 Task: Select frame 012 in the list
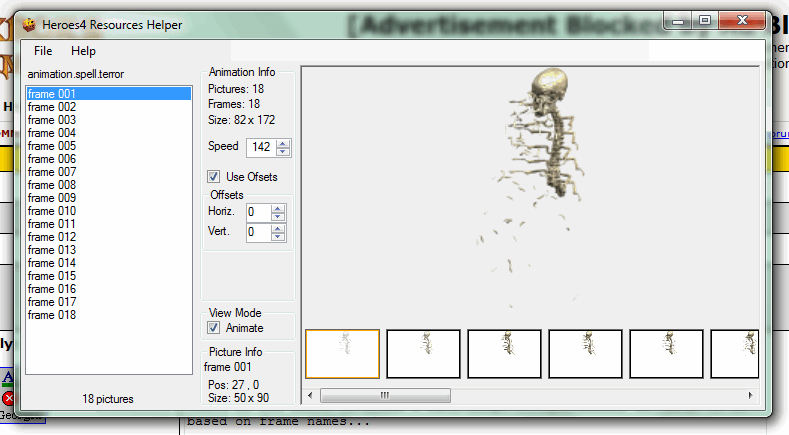109,237
